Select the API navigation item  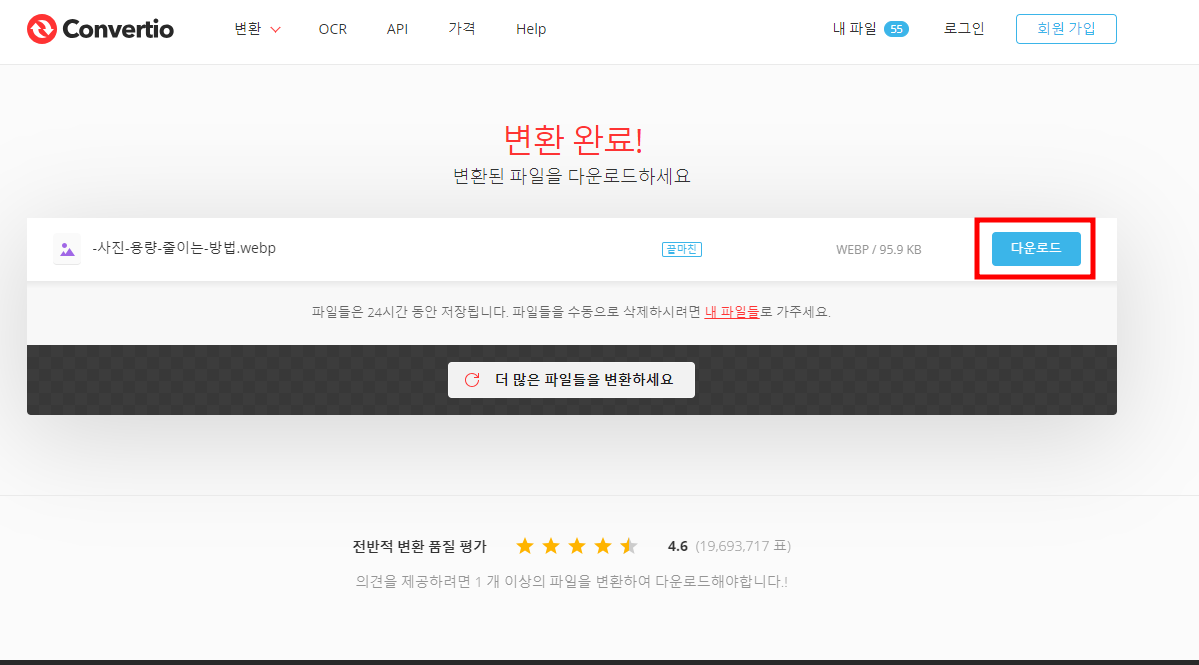pos(397,29)
